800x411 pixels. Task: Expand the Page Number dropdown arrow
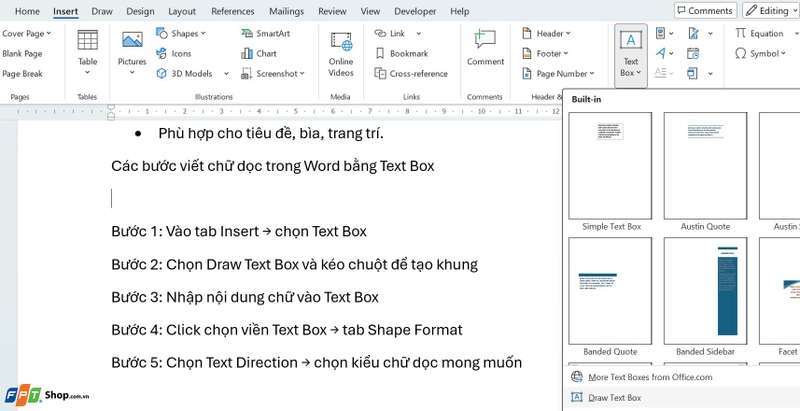coord(592,74)
